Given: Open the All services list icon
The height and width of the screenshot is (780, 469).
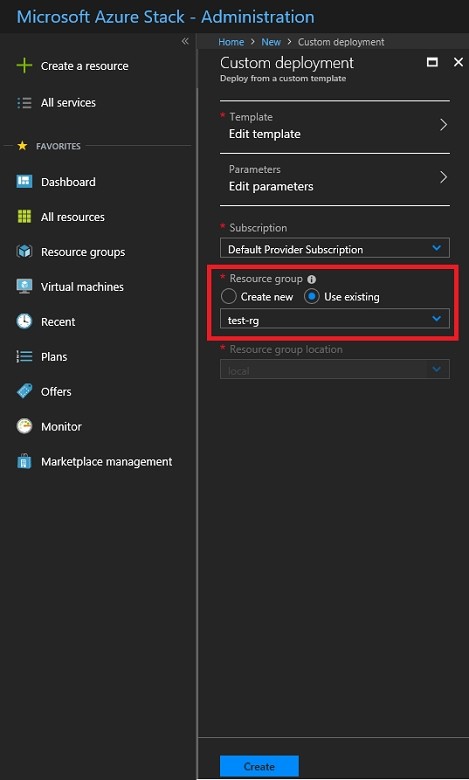Looking at the screenshot, I should (x=24, y=102).
